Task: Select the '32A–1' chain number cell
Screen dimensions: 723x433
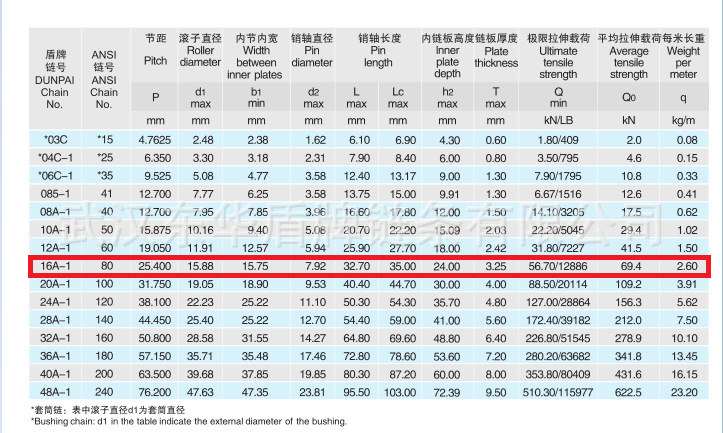Action: coord(55,338)
